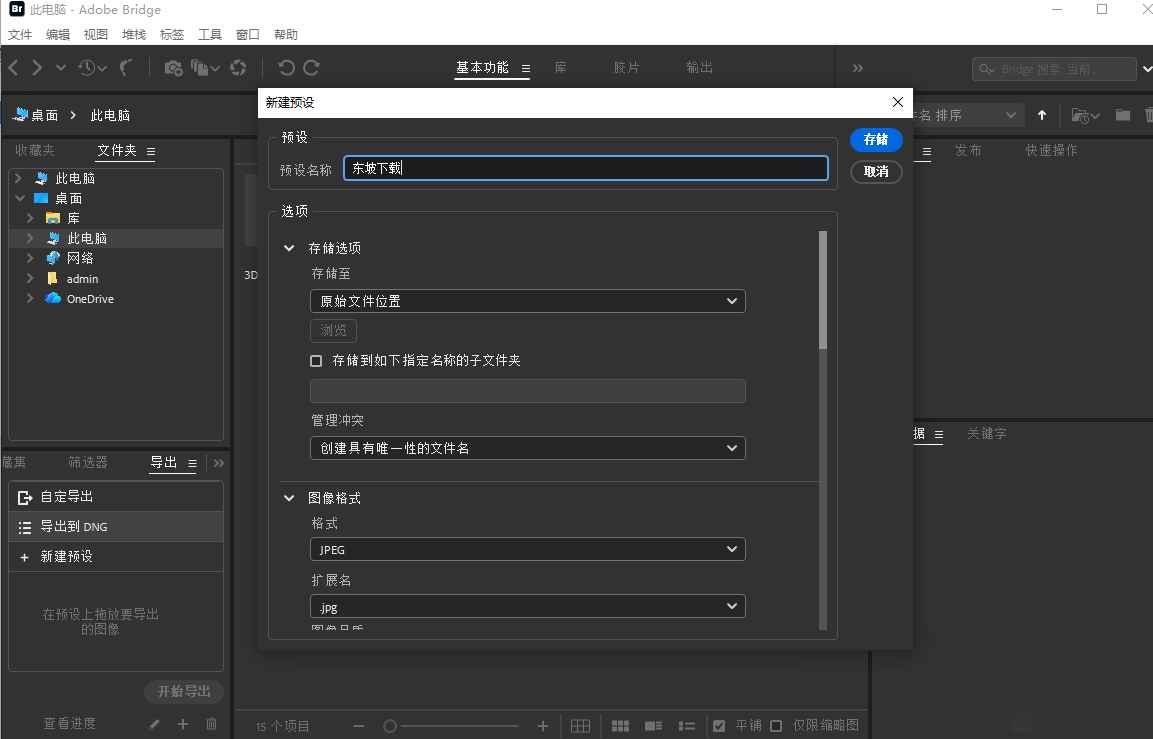Viewport: 1153px width, 739px height.
Task: Collapse the 存储选项 section
Action: point(289,249)
